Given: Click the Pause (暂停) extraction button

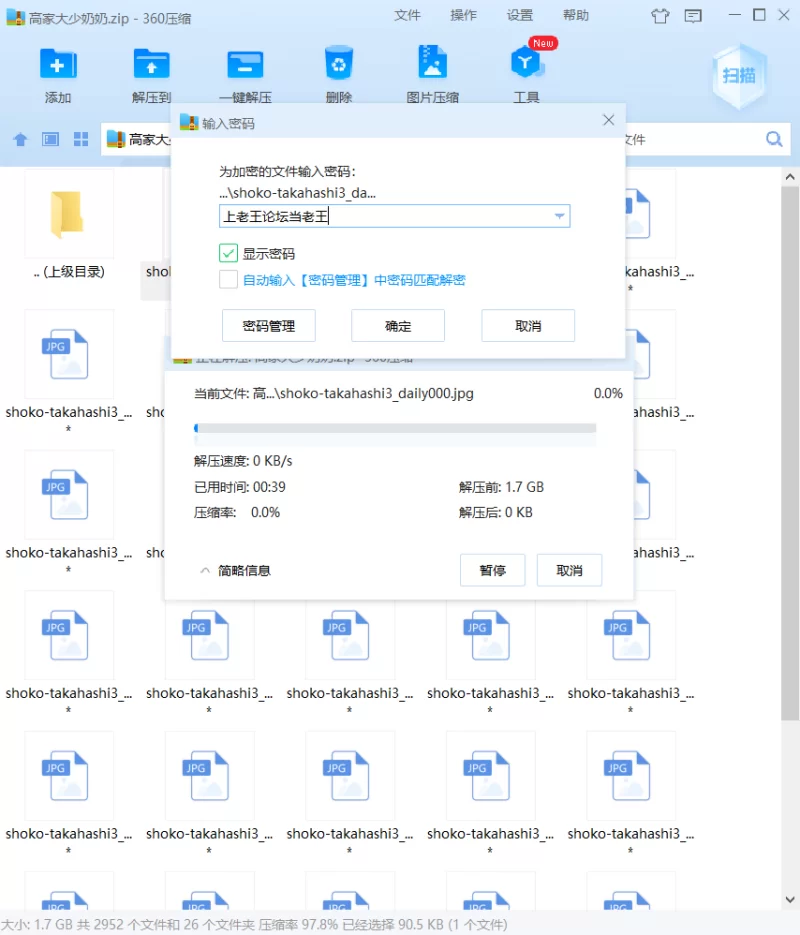Looking at the screenshot, I should (492, 570).
